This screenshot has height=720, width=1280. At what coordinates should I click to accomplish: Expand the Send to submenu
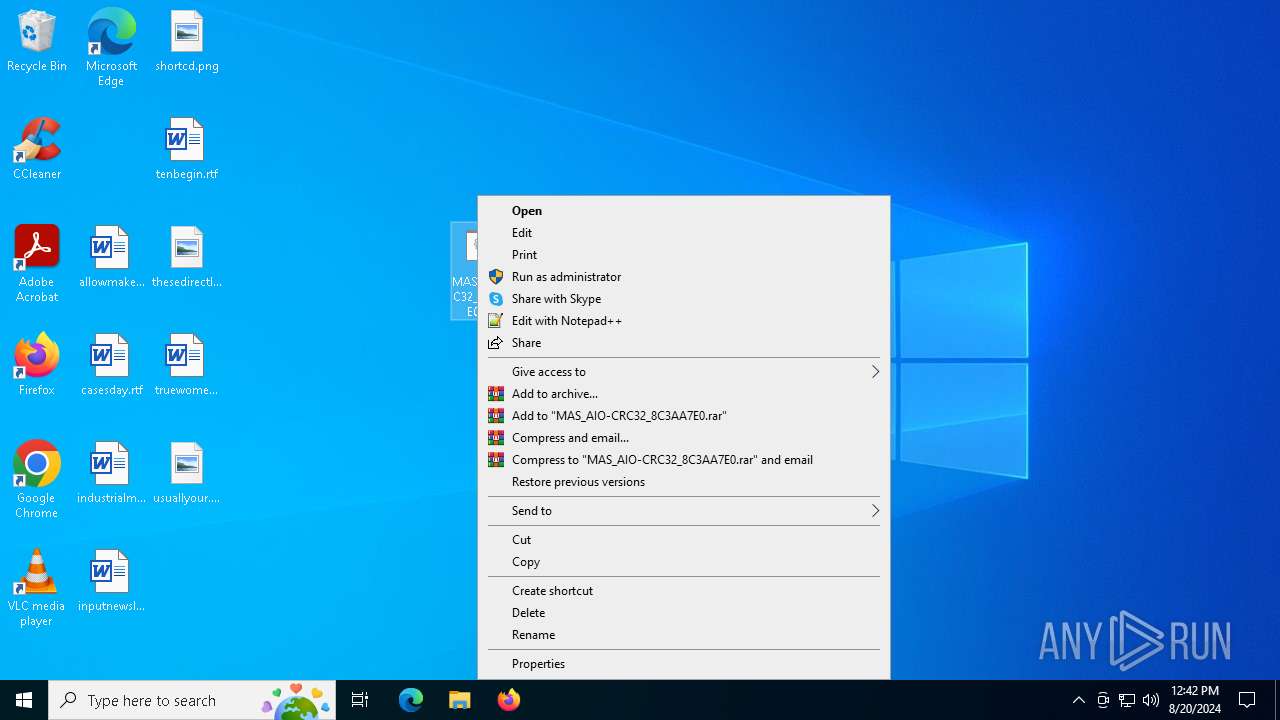click(x=684, y=511)
